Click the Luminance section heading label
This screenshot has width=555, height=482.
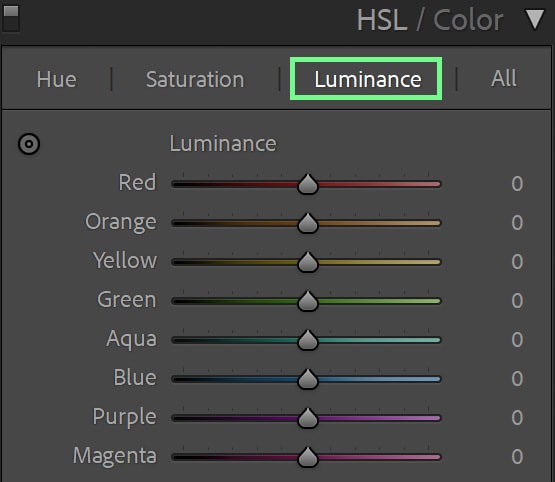pos(223,144)
